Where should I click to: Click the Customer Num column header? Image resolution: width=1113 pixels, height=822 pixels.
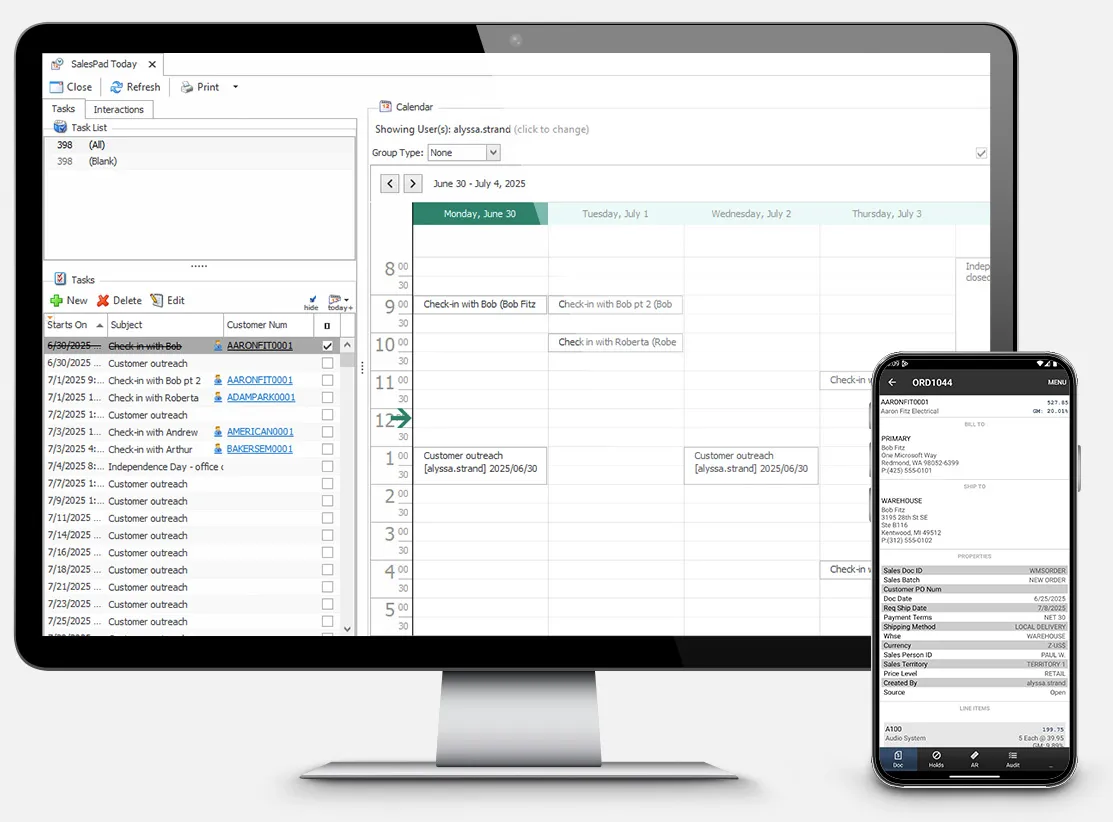tap(268, 324)
